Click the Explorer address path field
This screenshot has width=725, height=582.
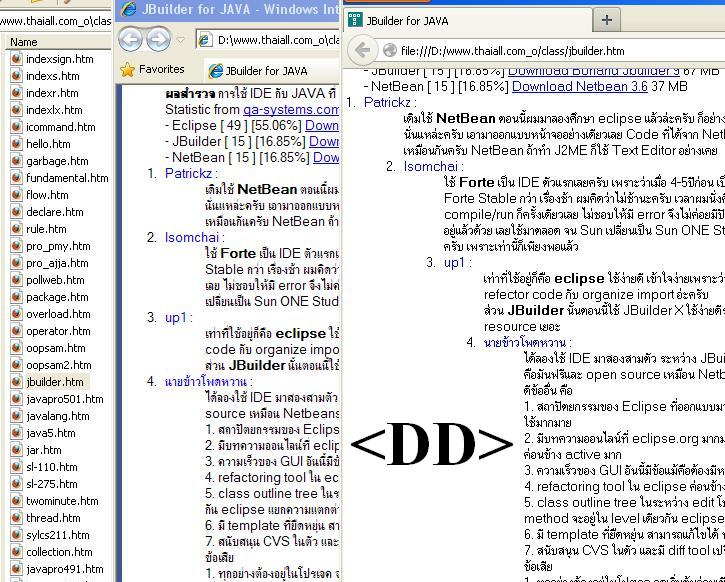[x=55, y=21]
